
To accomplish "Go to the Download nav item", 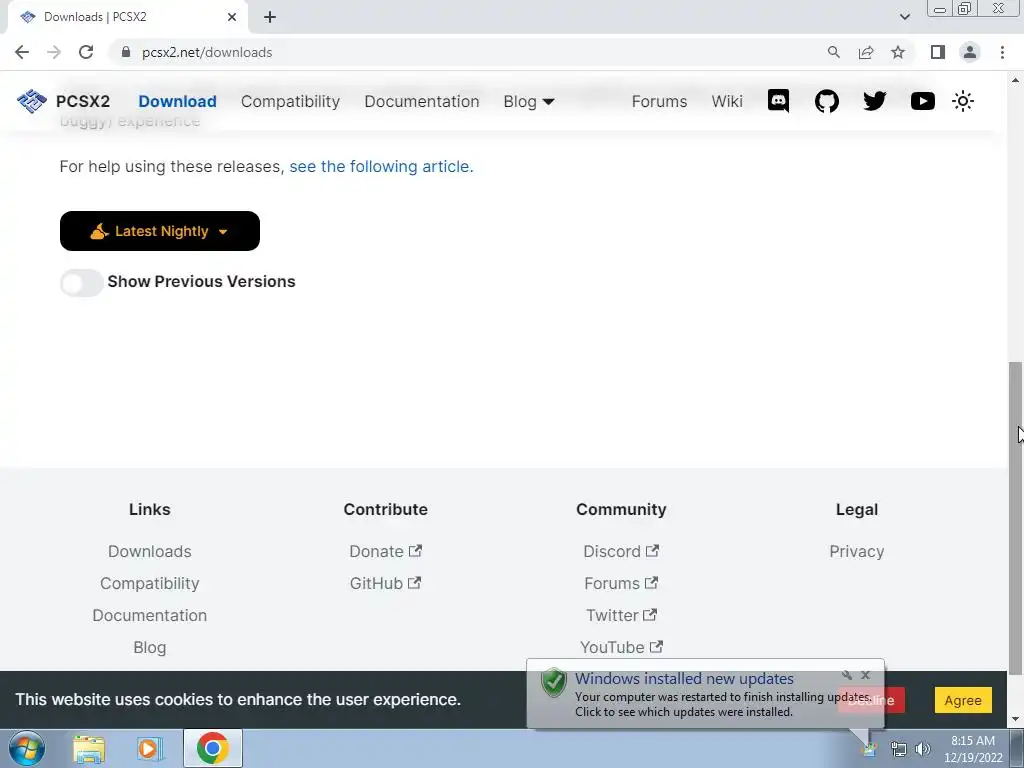I will pyautogui.click(x=177, y=101).
